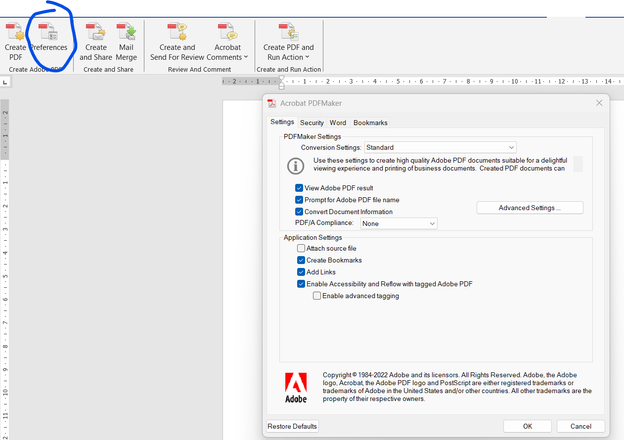Click Create and Send For Review
Screen dimensions: 624x440
(177, 42)
